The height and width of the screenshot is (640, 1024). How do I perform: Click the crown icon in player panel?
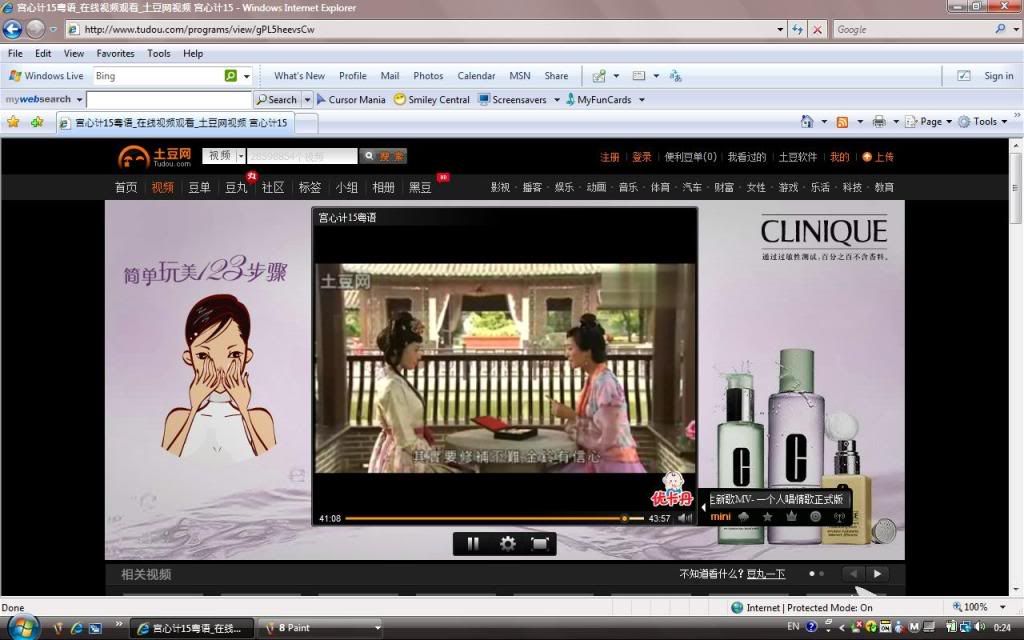791,516
